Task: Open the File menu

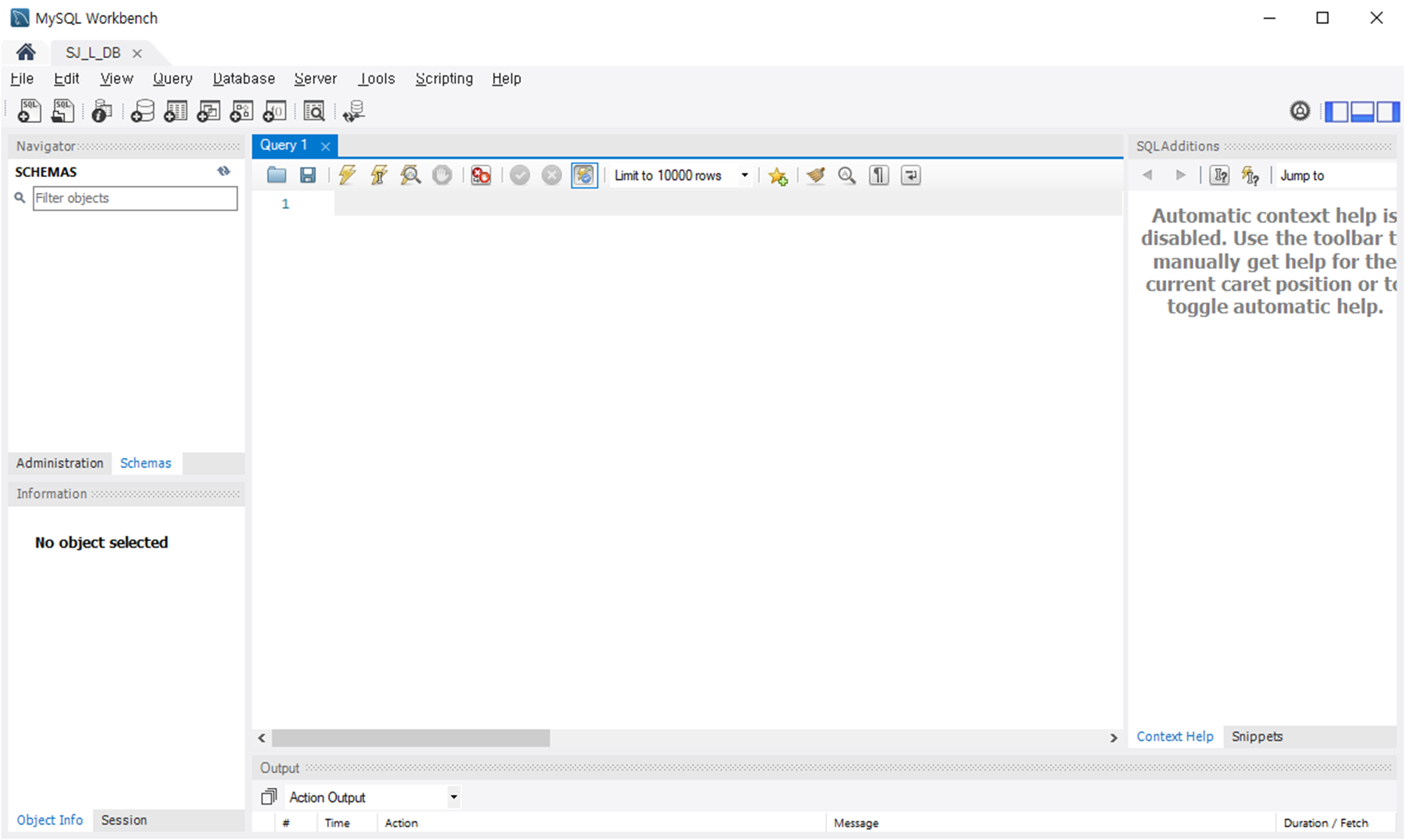Action: (22, 78)
